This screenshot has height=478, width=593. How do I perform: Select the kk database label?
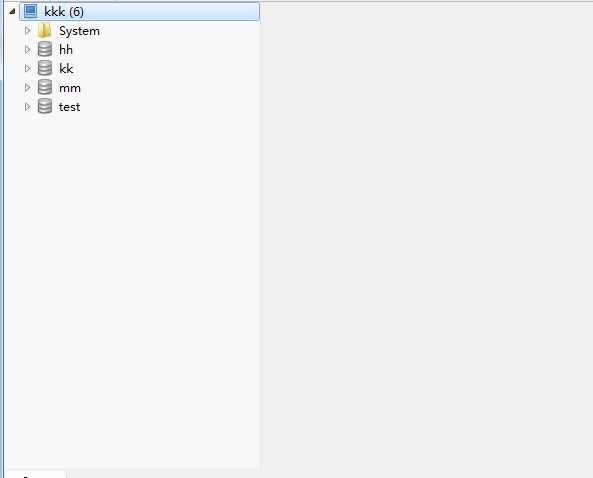(x=66, y=68)
